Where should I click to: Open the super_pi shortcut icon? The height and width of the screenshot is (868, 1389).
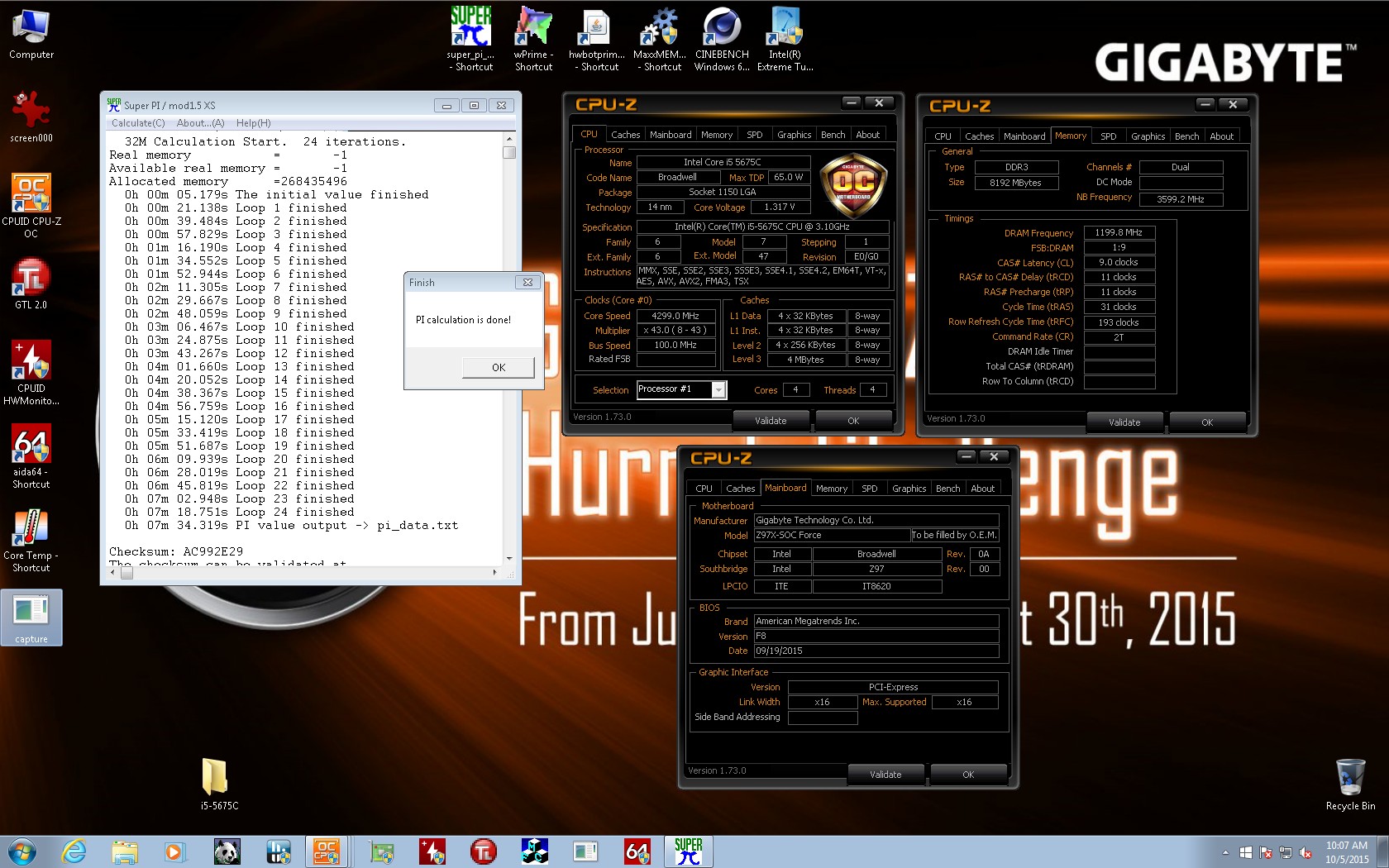(471, 39)
